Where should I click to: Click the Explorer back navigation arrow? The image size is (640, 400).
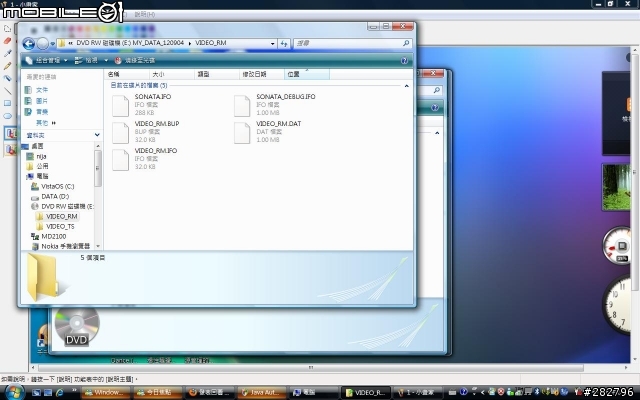(29, 45)
